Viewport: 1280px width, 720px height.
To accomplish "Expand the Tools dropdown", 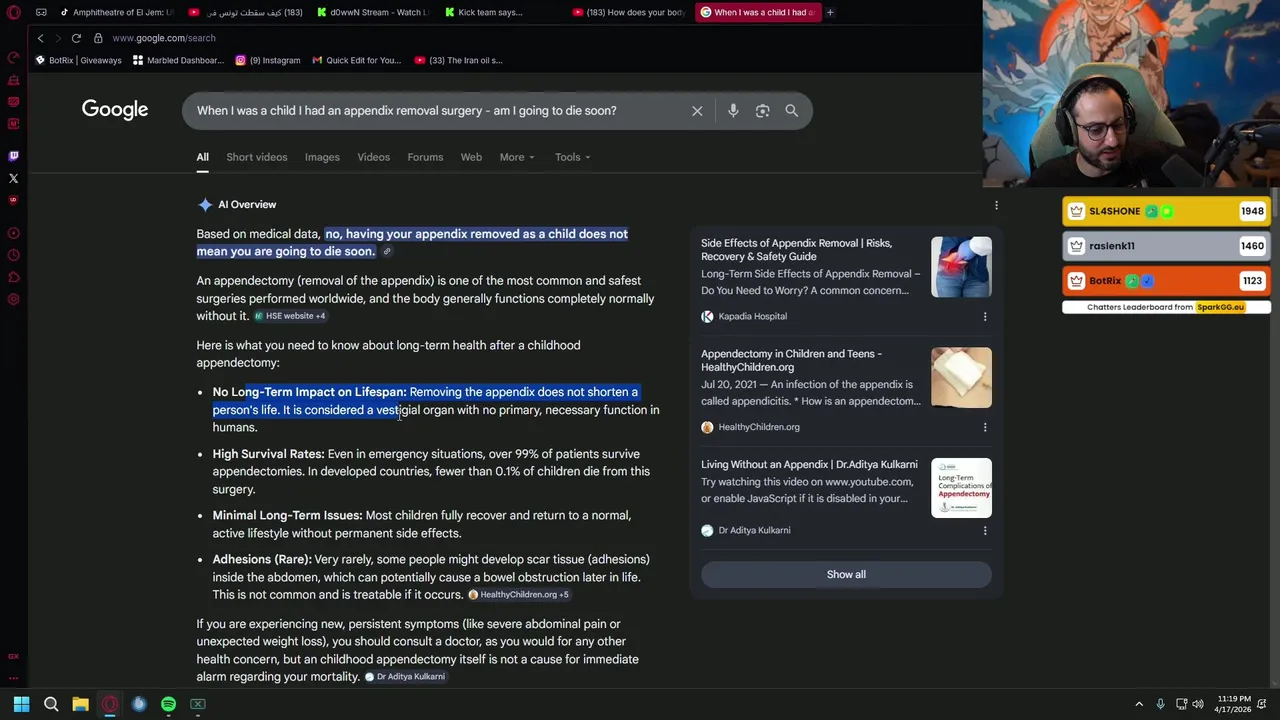I will 573,157.
